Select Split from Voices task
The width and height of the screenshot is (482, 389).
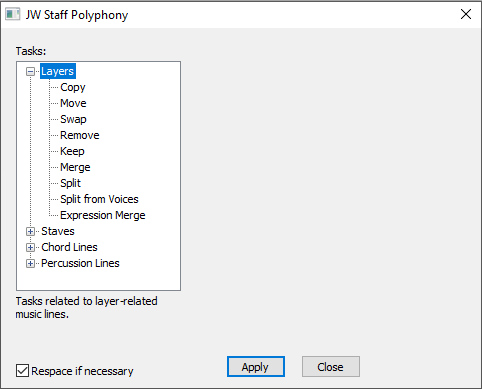pyautogui.click(x=99, y=199)
